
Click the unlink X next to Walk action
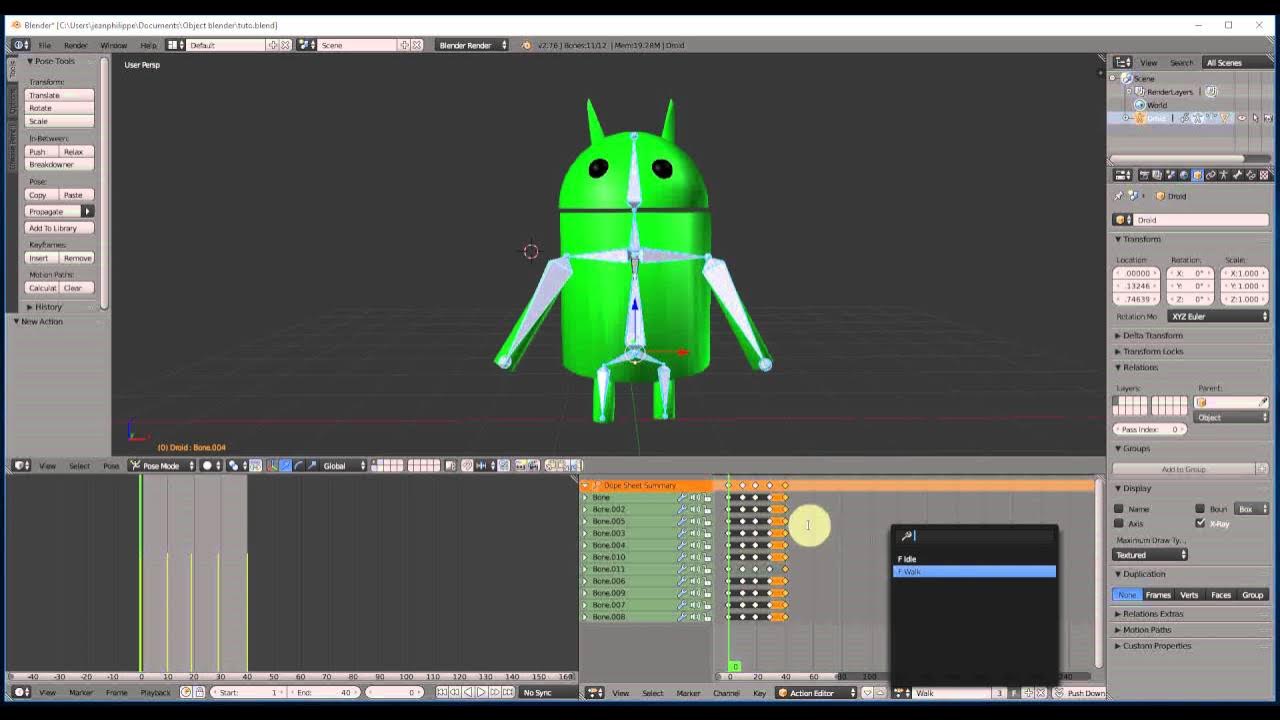click(1041, 692)
